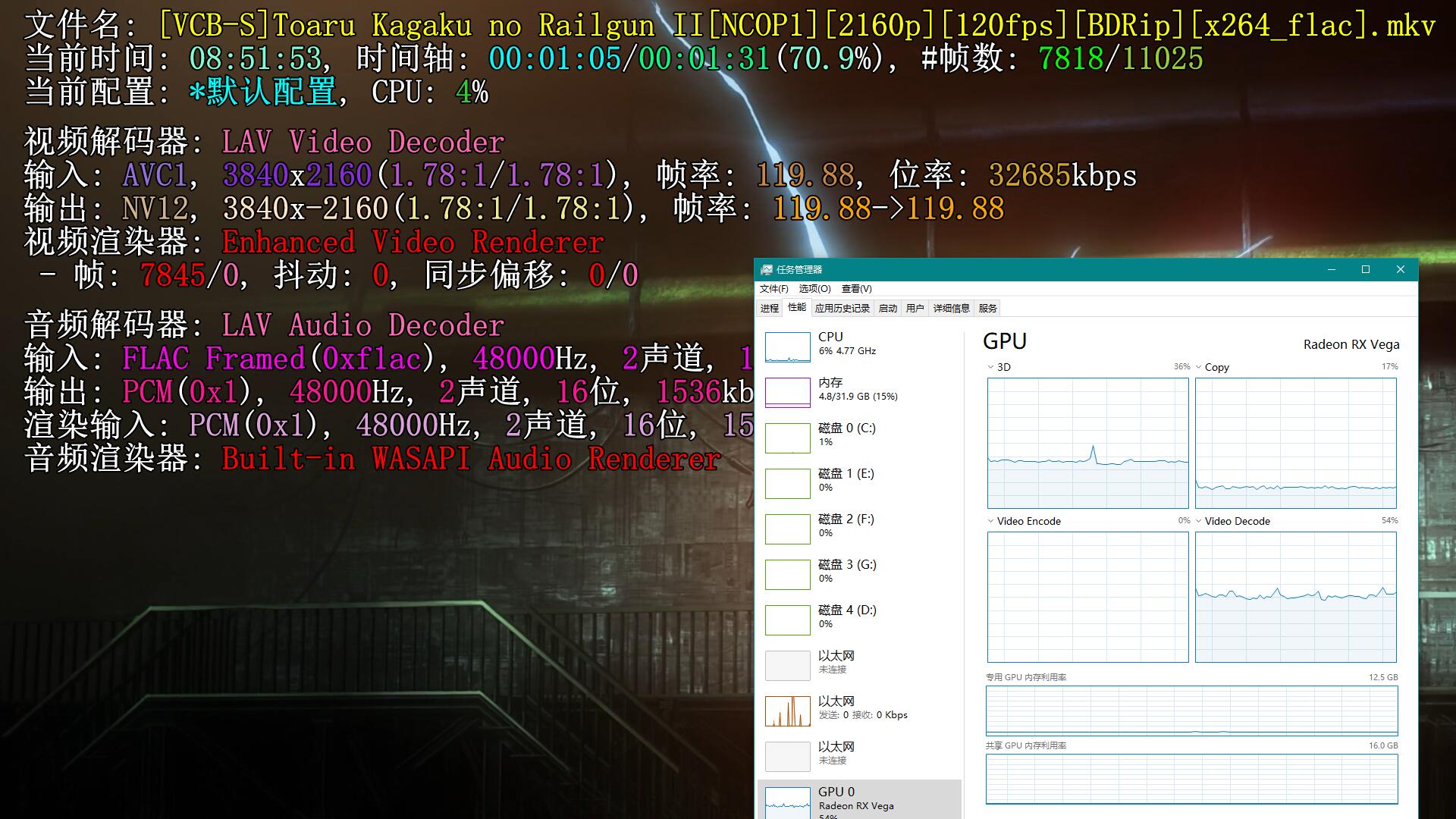1456x819 pixels.
Task: Click the *默认配置 profile text
Action: 262,92
